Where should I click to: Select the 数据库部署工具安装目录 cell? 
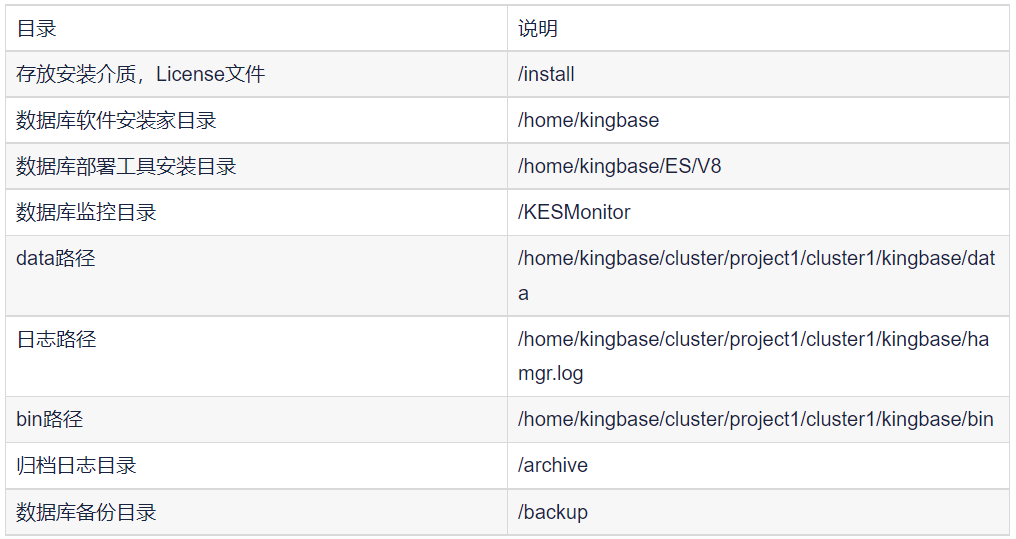(x=126, y=167)
